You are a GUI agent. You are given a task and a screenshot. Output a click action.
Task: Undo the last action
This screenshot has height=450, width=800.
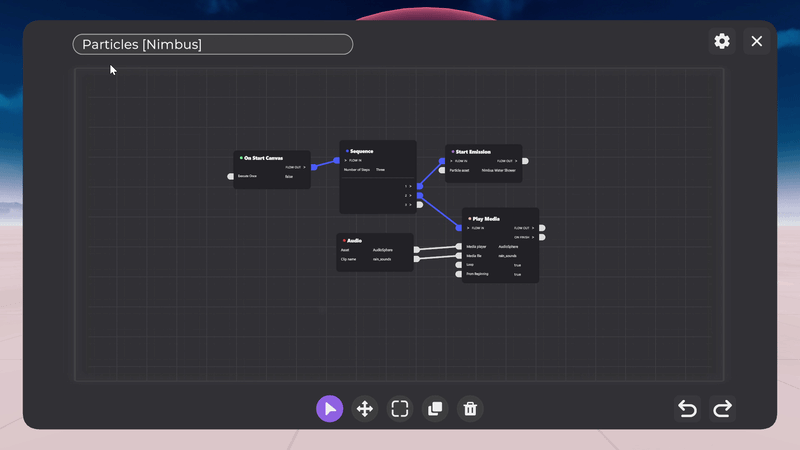(x=687, y=409)
